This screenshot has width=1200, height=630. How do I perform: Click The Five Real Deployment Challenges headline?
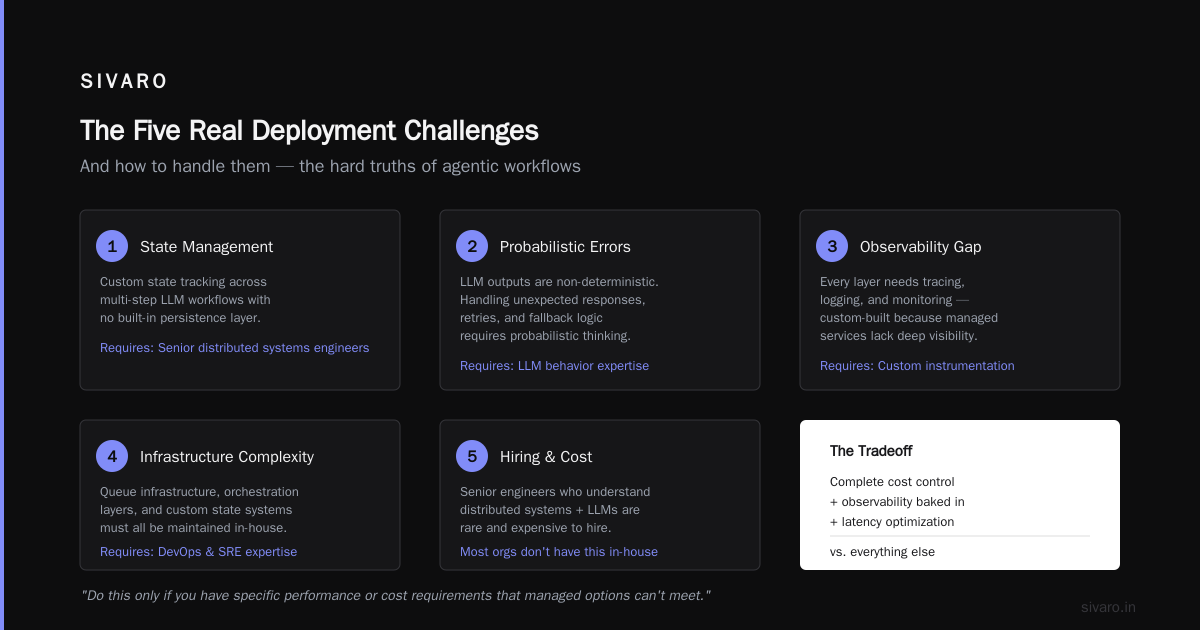click(309, 131)
